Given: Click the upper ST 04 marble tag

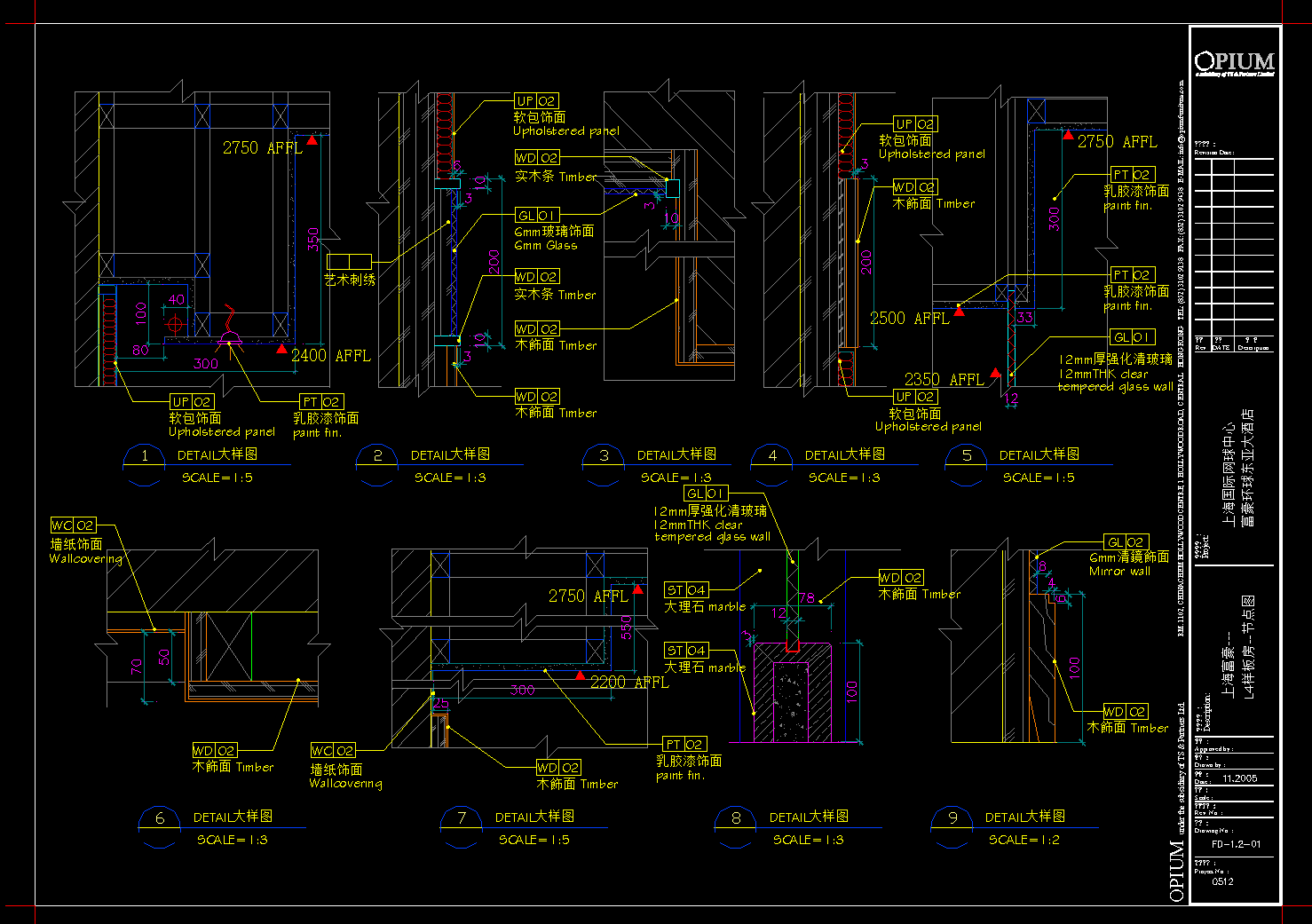Looking at the screenshot, I should [x=686, y=590].
